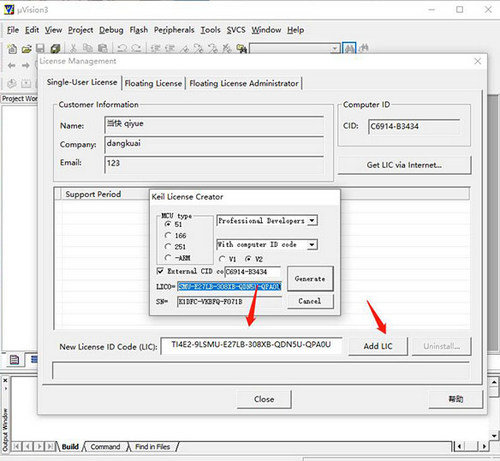The width and height of the screenshot is (500, 461).
Task: Switch to the Floating License tab
Action: coord(153,83)
